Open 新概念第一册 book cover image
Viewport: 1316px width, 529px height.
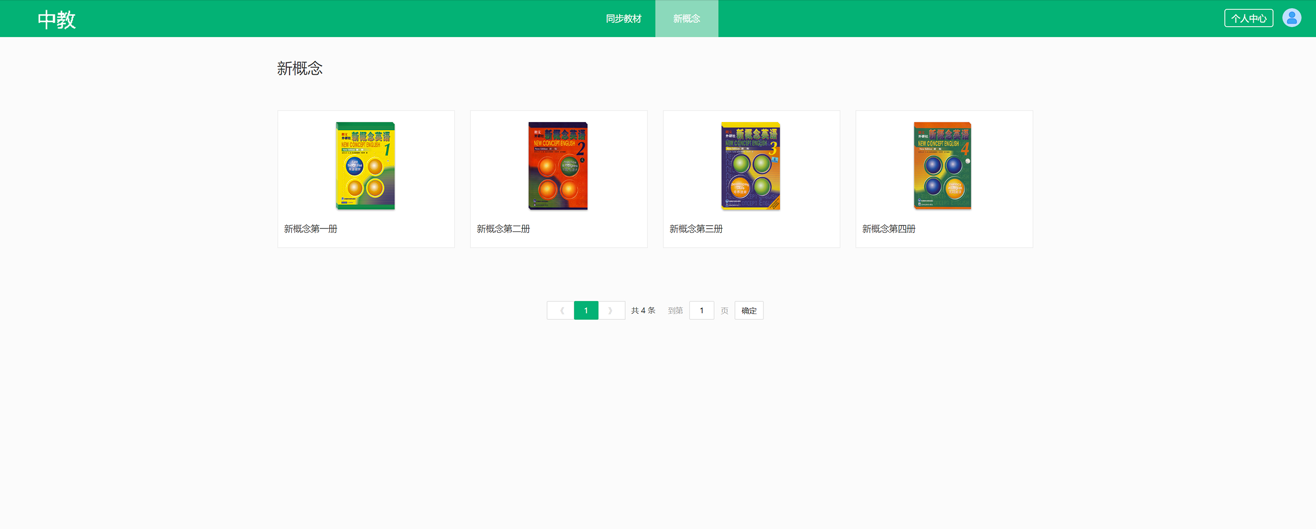[365, 166]
